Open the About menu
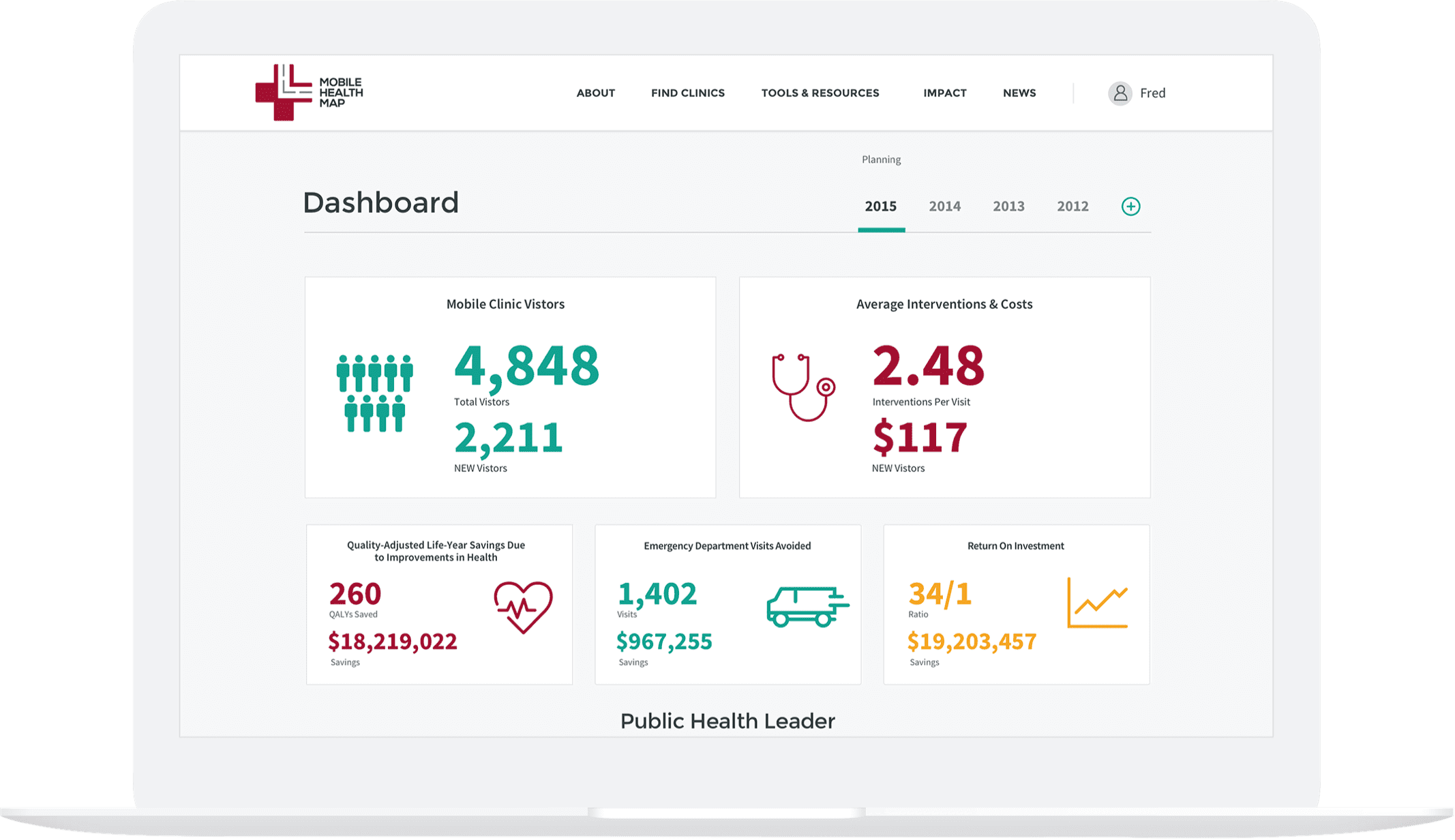Screen dimensions: 1455x840 595,93
